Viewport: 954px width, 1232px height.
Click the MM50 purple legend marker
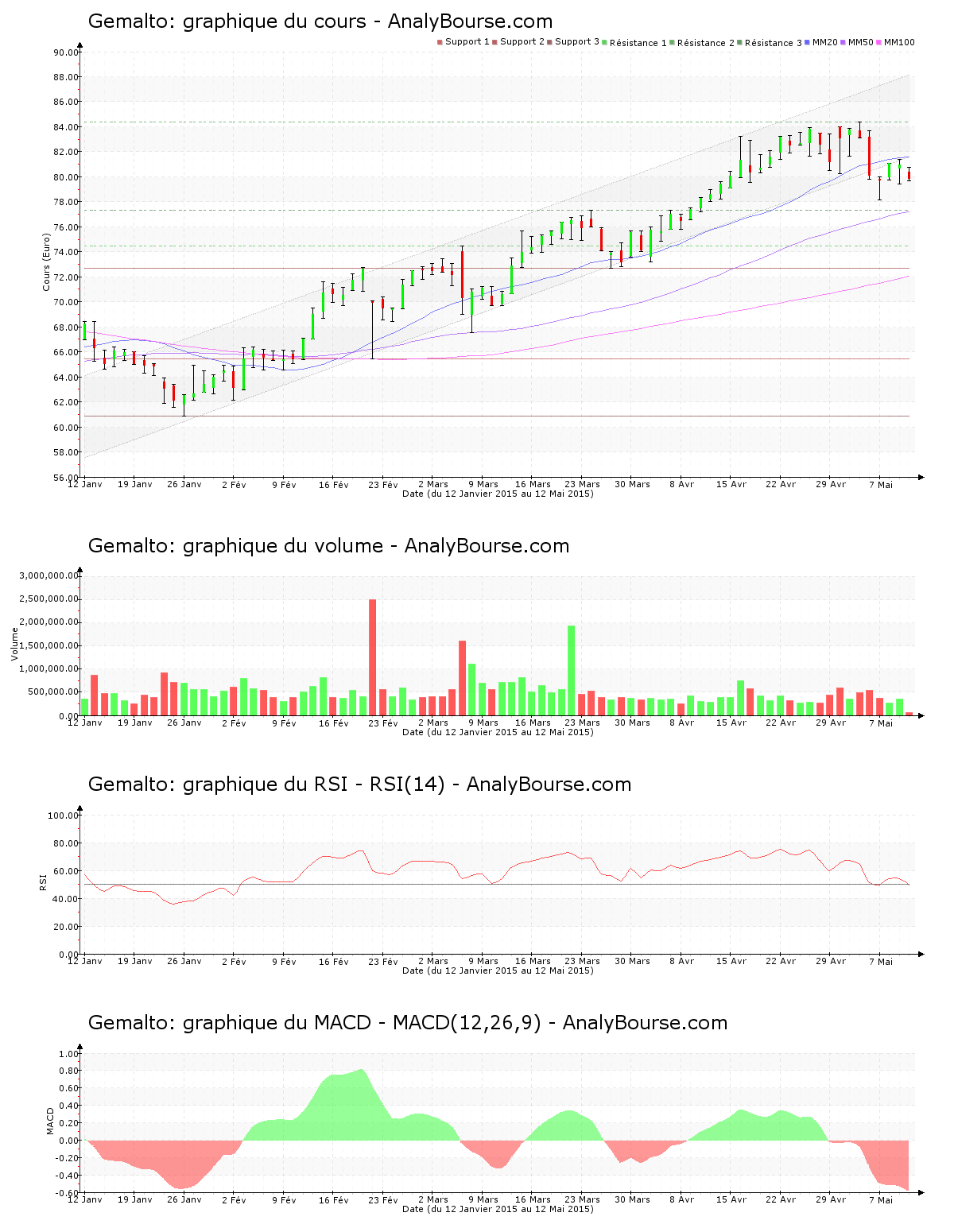pos(843,42)
